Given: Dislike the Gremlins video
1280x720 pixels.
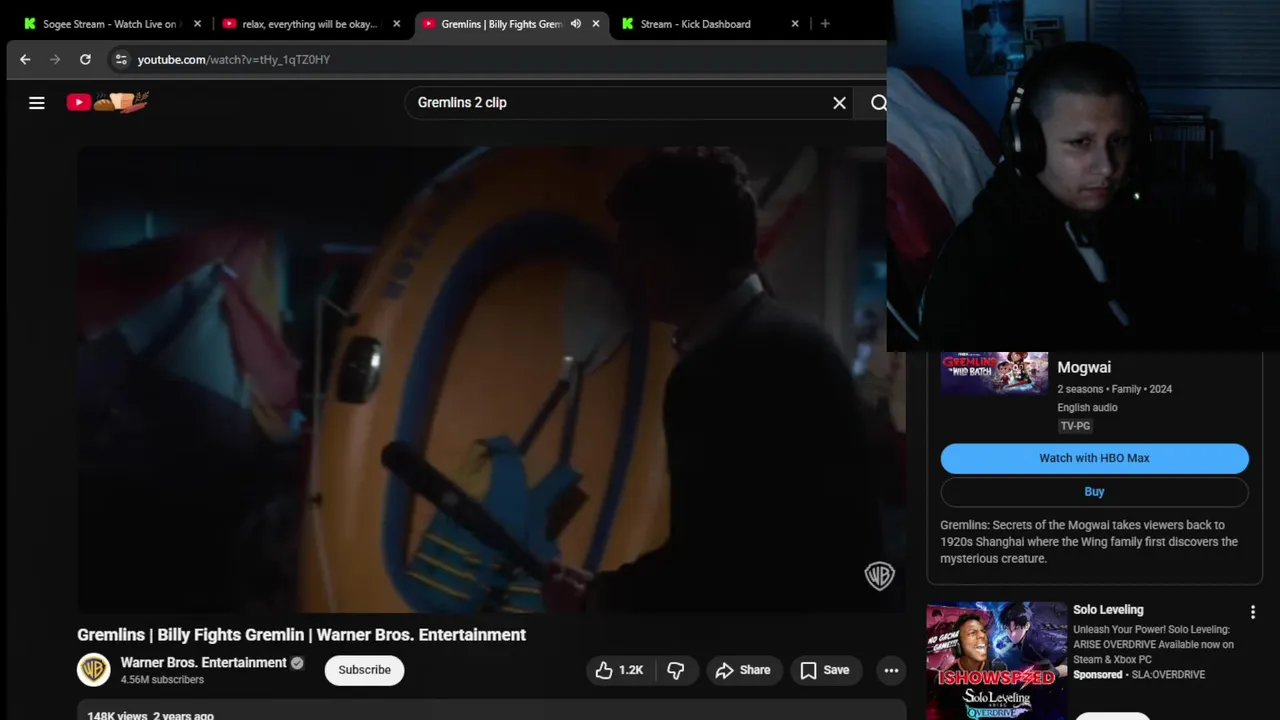Looking at the screenshot, I should 676,670.
